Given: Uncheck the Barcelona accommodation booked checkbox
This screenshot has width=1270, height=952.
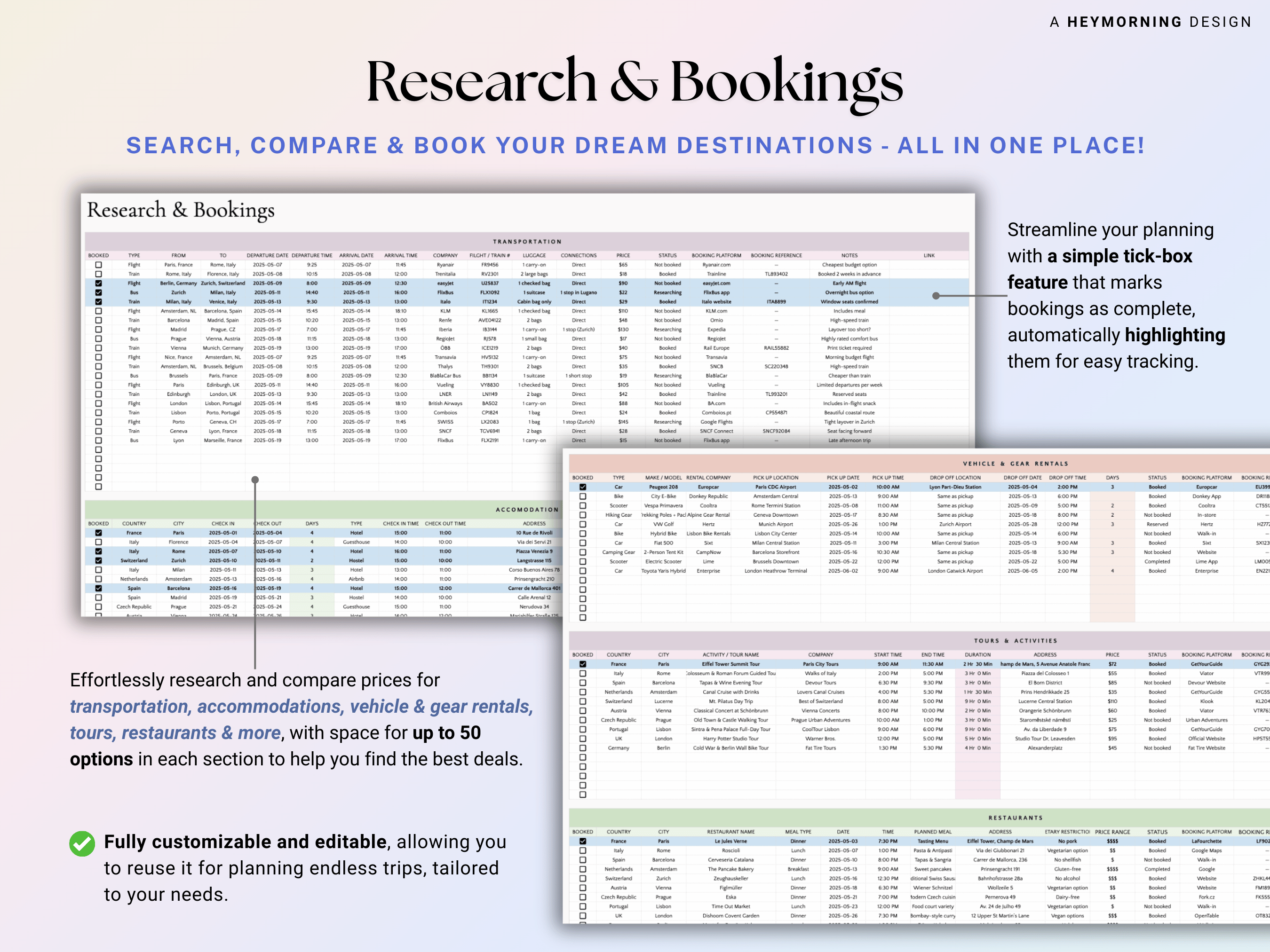Looking at the screenshot, I should (99, 588).
